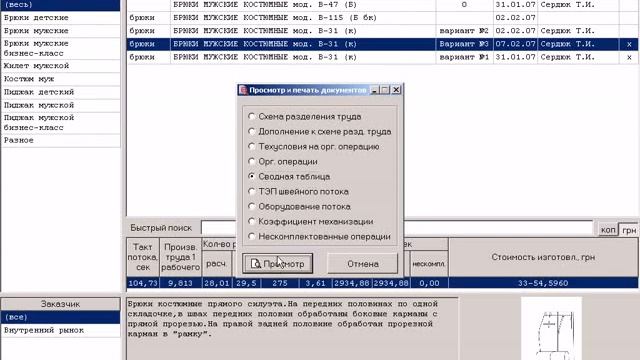
Task: Select 'Пиджак мужской бизнес-класс' category
Action: pos(60,123)
